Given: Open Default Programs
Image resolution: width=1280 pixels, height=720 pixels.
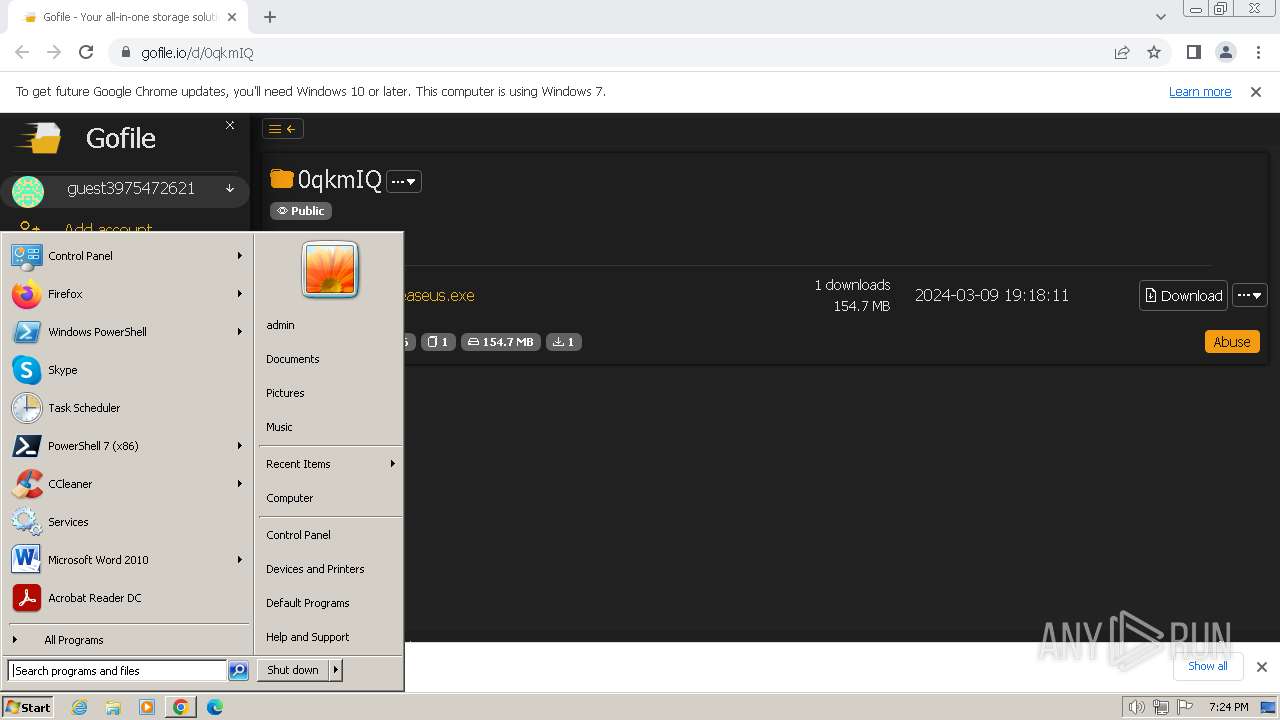Looking at the screenshot, I should 330,603.
